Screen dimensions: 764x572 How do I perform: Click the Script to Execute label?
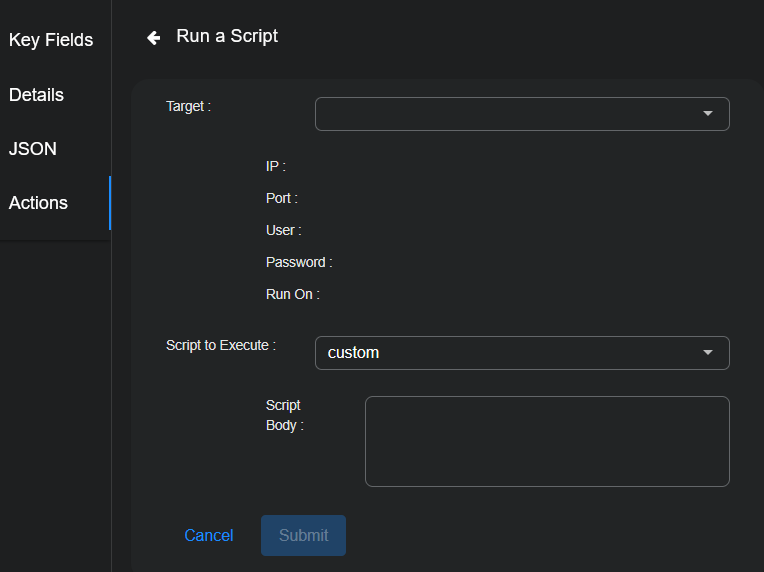click(220, 345)
